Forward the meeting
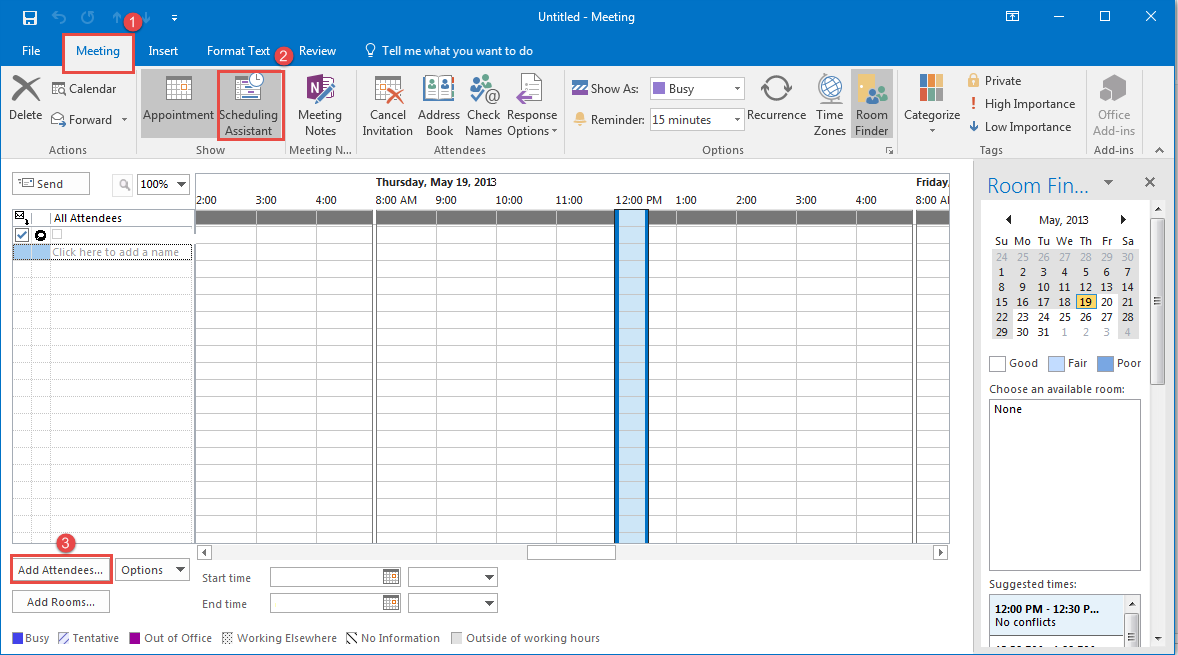This screenshot has height=655, width=1178. click(x=82, y=119)
